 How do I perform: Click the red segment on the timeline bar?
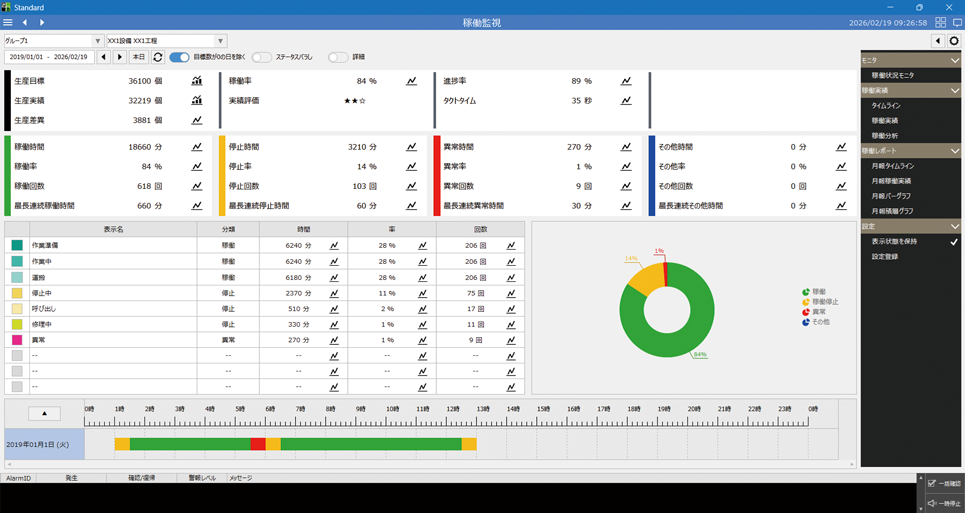[x=258, y=444]
